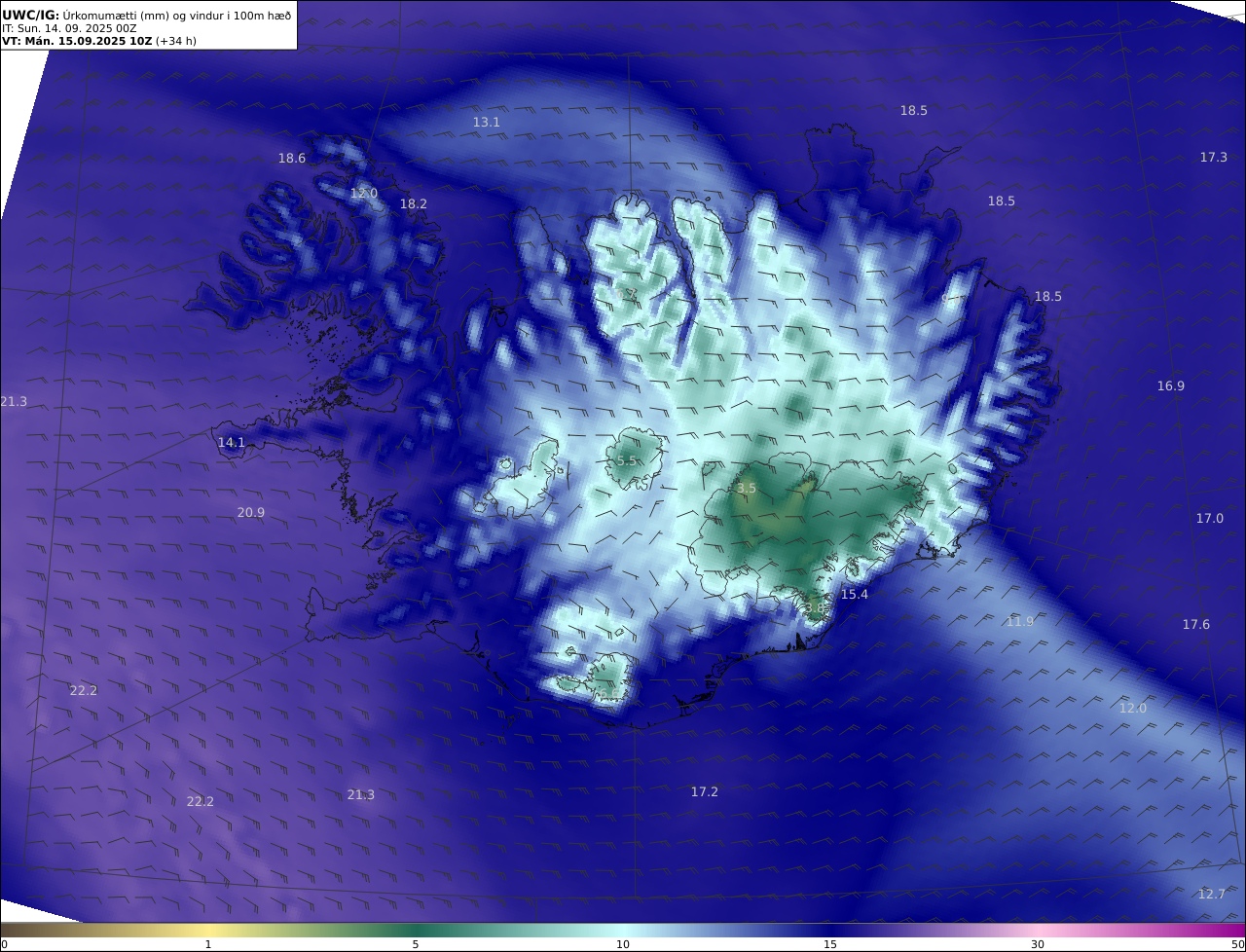1246x952 pixels.
Task: Click the 5 tick label on color scale
Action: (416, 943)
